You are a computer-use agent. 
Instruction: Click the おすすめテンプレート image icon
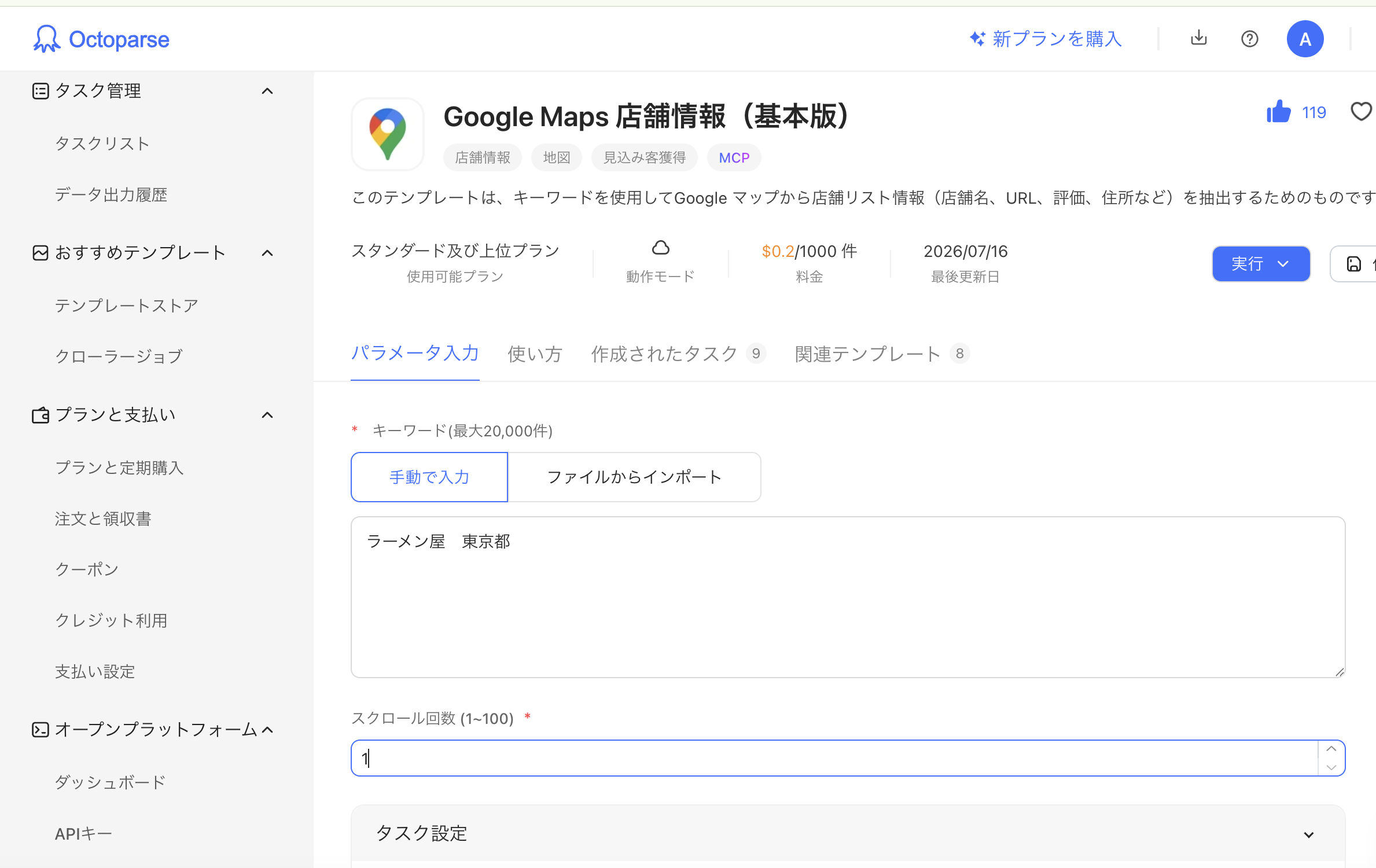[x=41, y=253]
